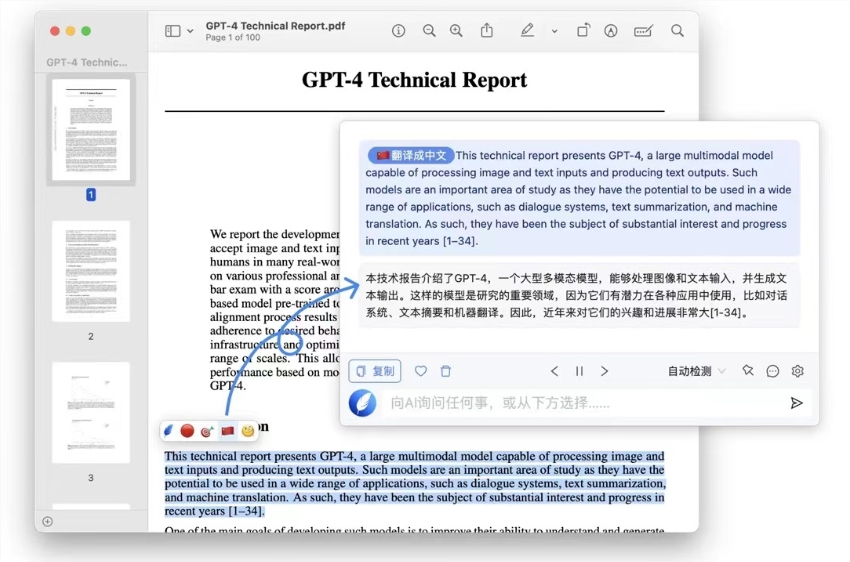
Task: Click the 'GPT-4 Technical Report' document heading
Action: pos(414,80)
